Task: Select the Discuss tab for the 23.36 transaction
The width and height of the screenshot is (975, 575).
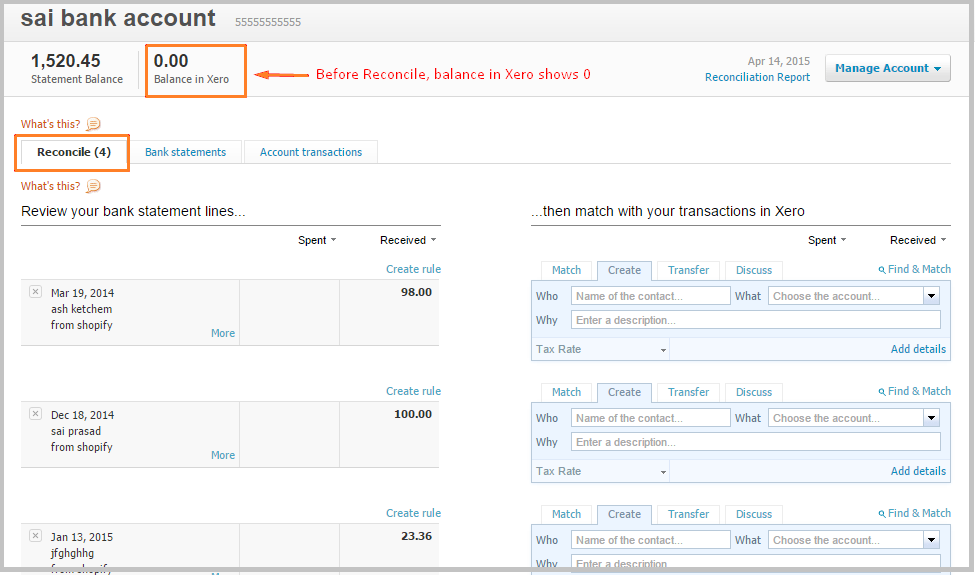Action: click(754, 514)
